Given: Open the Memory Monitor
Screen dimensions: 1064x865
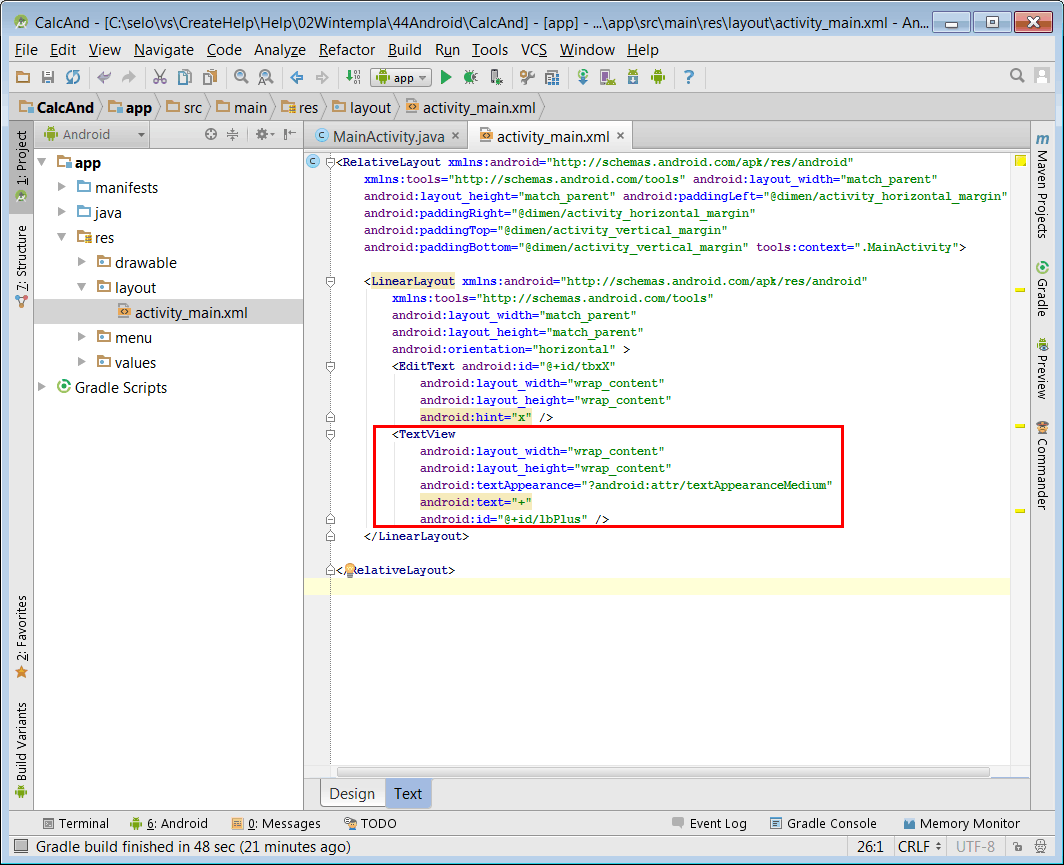Looking at the screenshot, I should 962,823.
